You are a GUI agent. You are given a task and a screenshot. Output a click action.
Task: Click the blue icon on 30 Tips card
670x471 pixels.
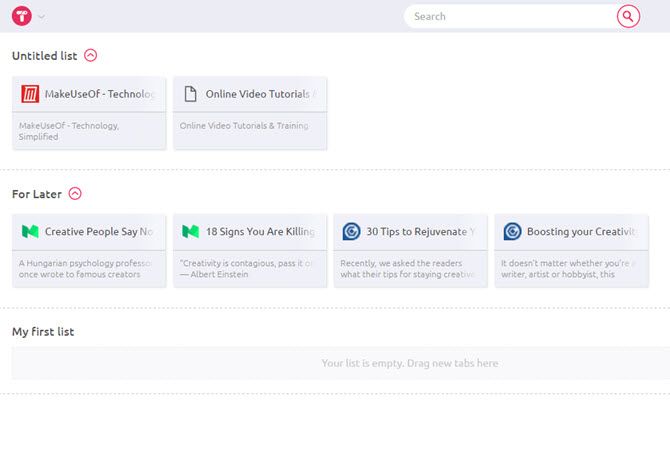pyautogui.click(x=352, y=232)
